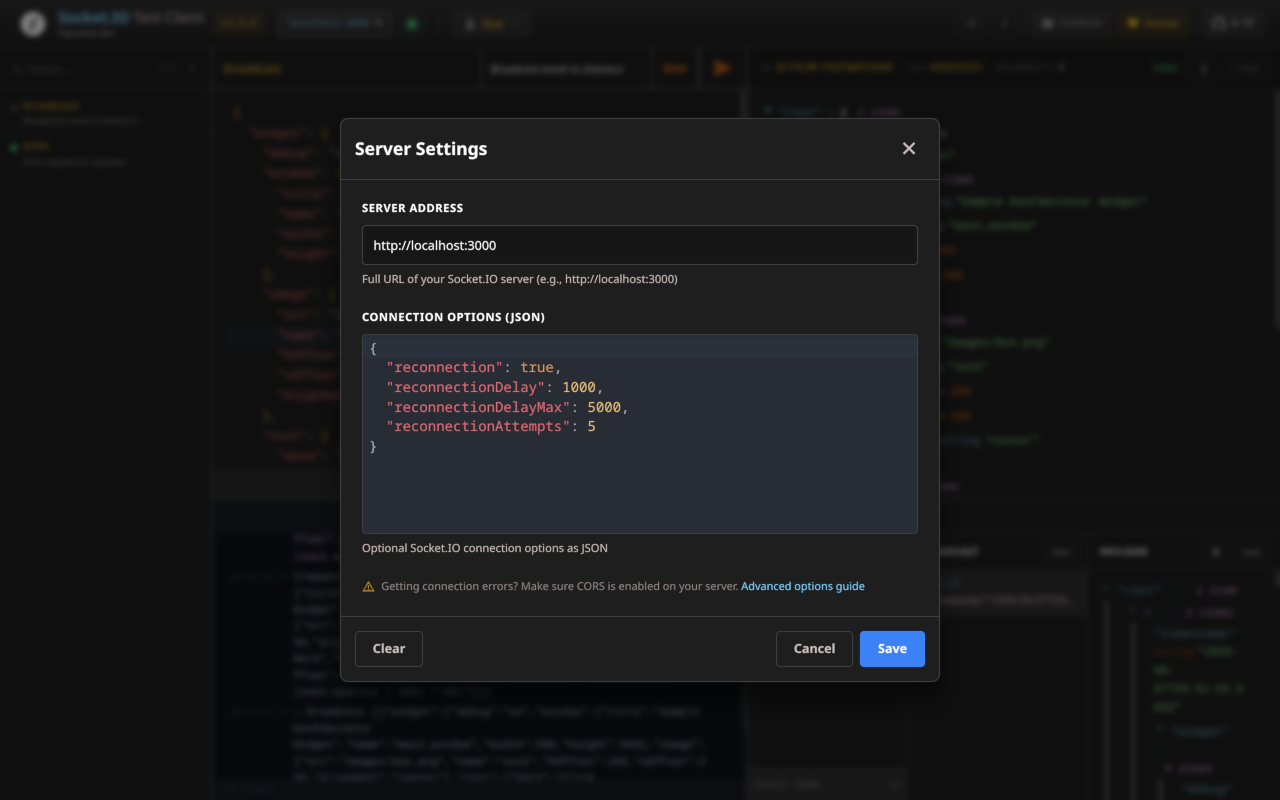
Task: Click the "reconnectionDelay" key in the JSON
Action: click(466, 387)
